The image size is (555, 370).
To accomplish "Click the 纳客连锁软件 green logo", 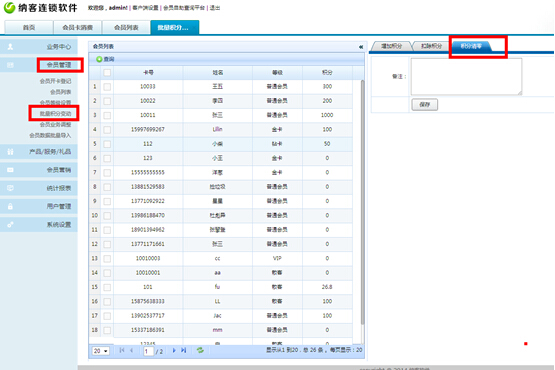I will (10, 7).
